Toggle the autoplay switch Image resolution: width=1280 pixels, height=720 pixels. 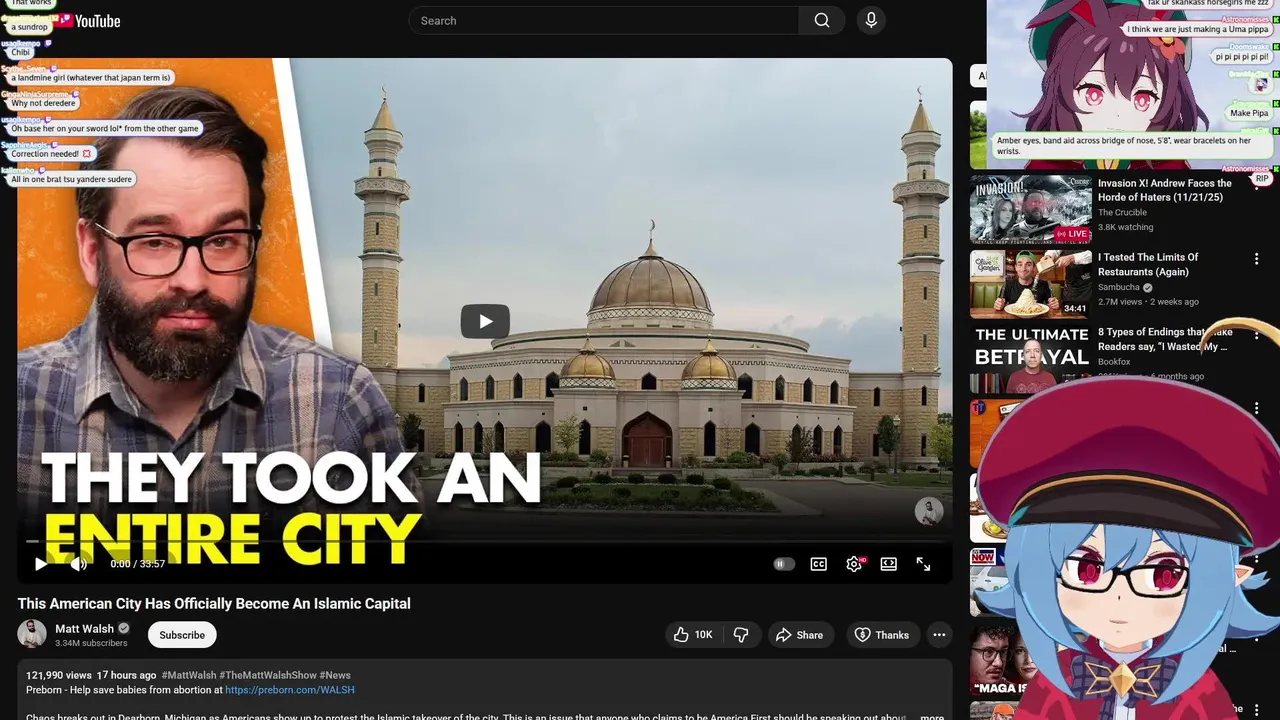pos(784,564)
